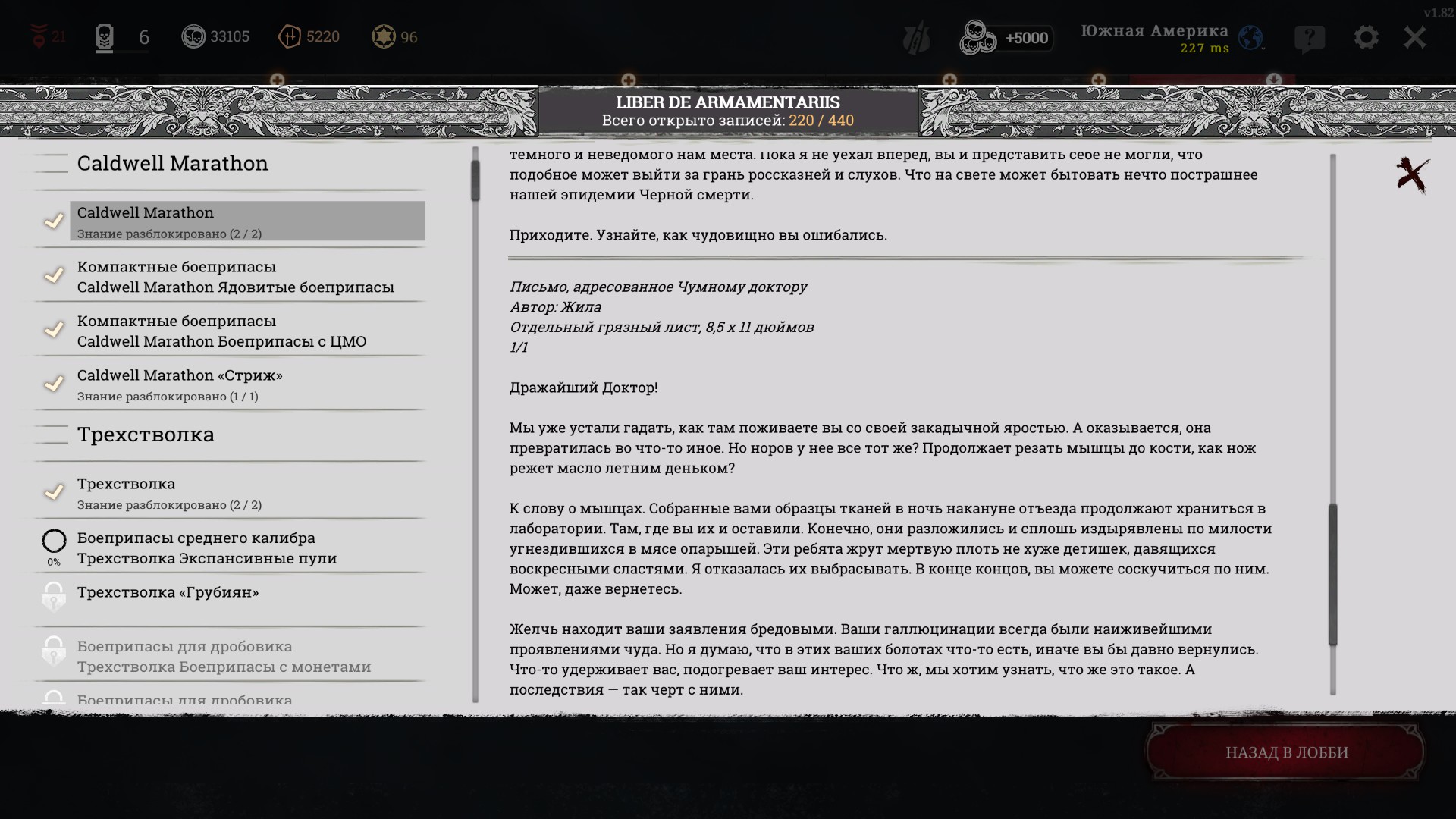Click the Blood Bonds currency icon
Viewport: 1456px width, 819px height.
[x=290, y=36]
